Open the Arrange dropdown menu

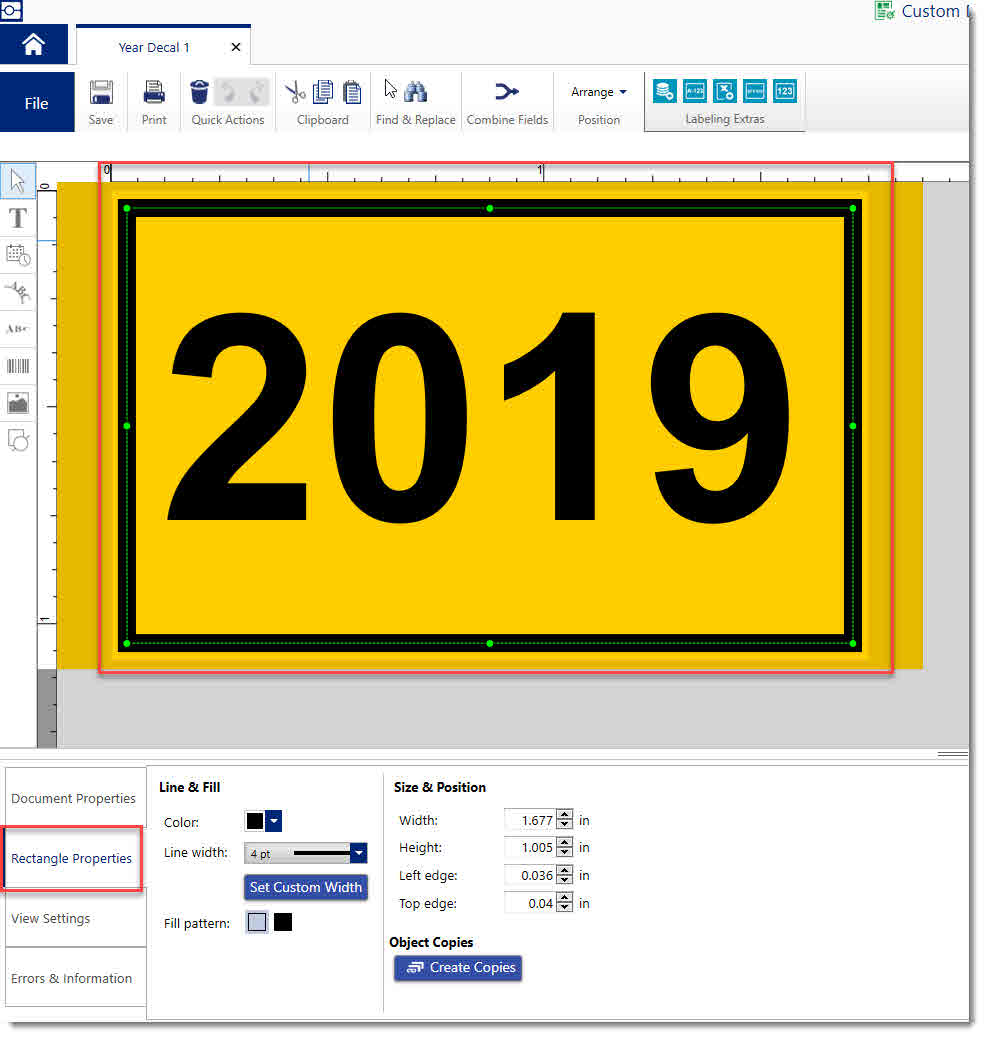tap(599, 92)
